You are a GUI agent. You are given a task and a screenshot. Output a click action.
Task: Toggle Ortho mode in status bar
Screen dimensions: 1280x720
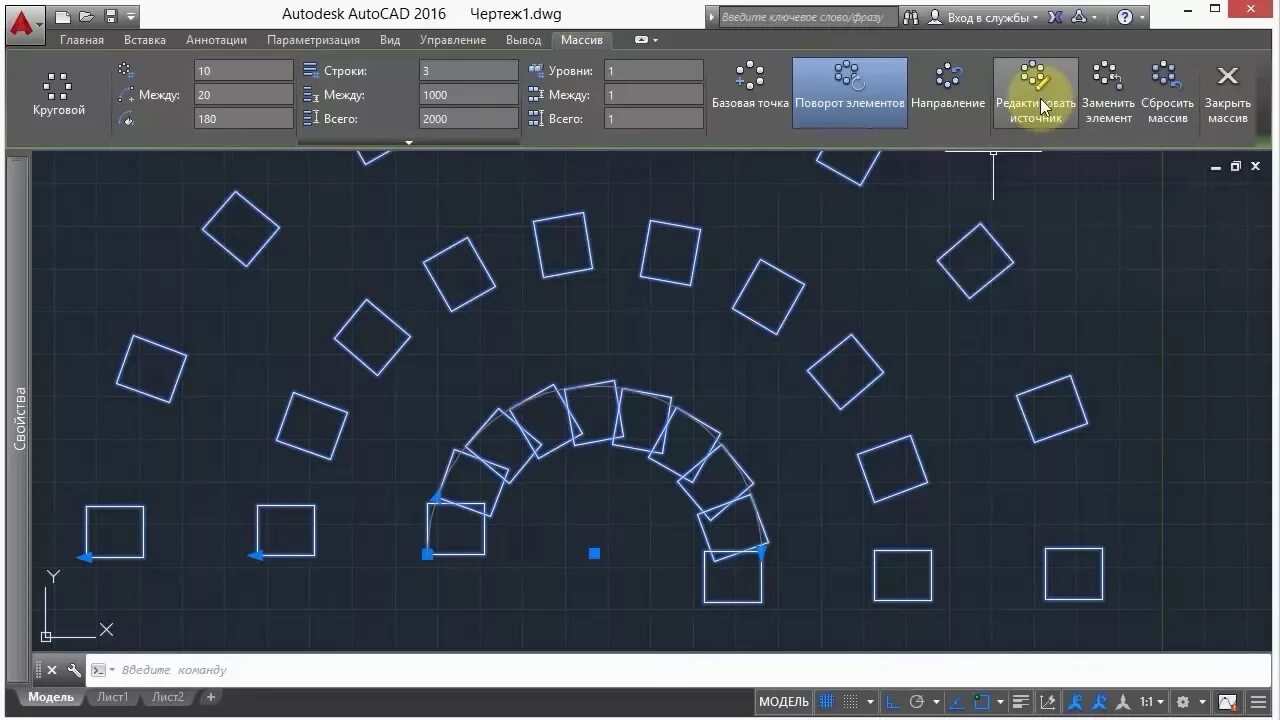892,702
